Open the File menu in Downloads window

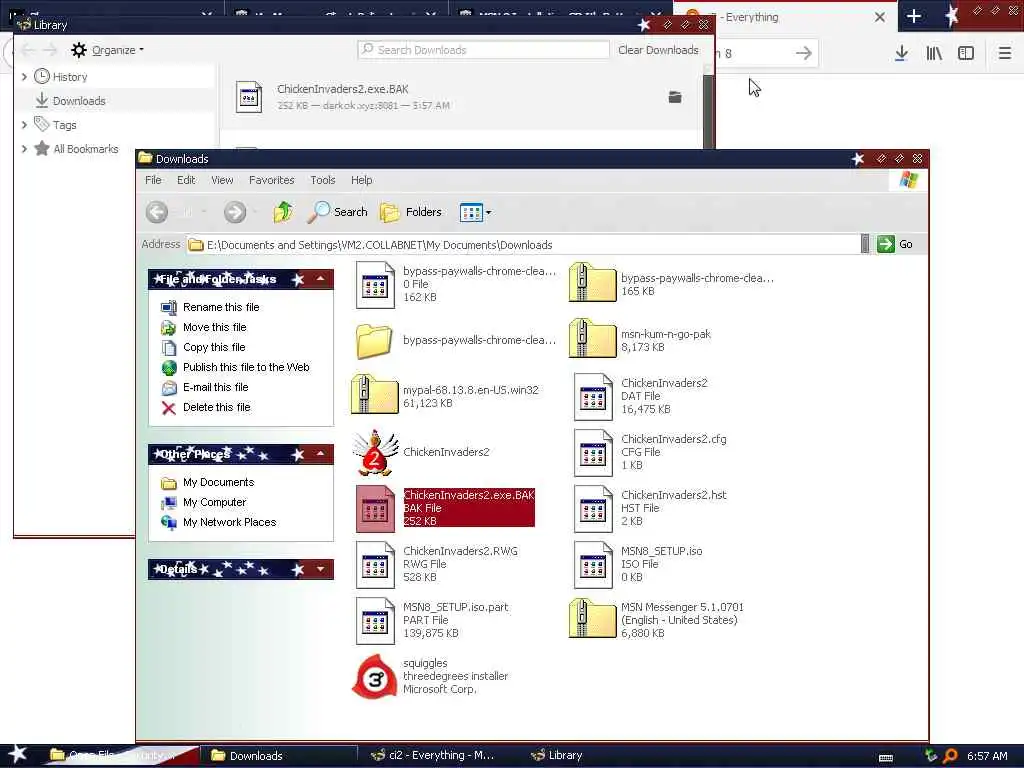pos(153,180)
